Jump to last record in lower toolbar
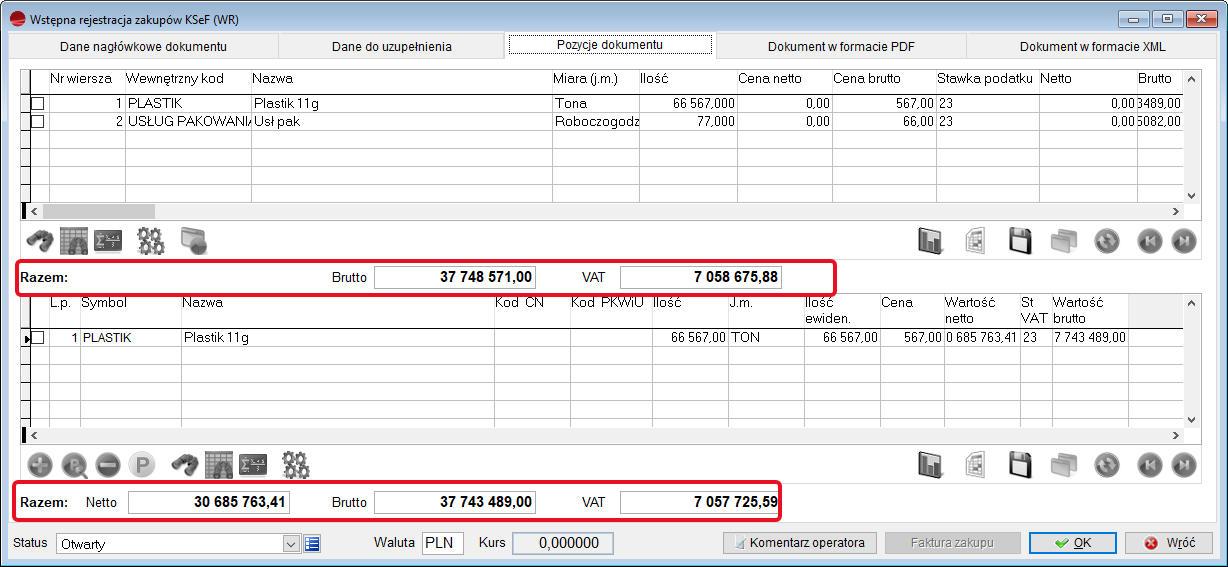Screen dimensions: 1228x567 (x=1183, y=465)
